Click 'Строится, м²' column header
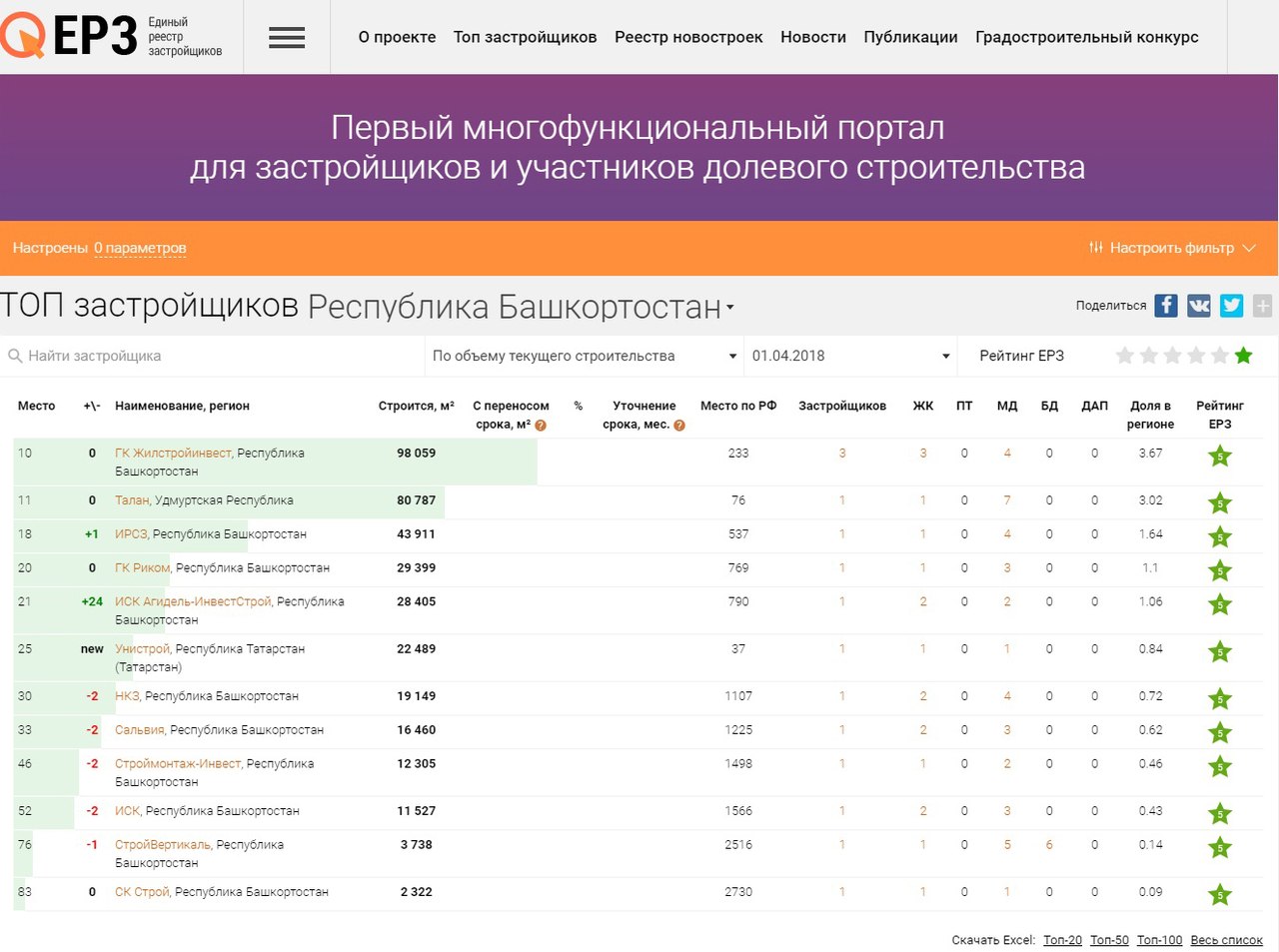This screenshot has width=1279, height=952. point(416,406)
